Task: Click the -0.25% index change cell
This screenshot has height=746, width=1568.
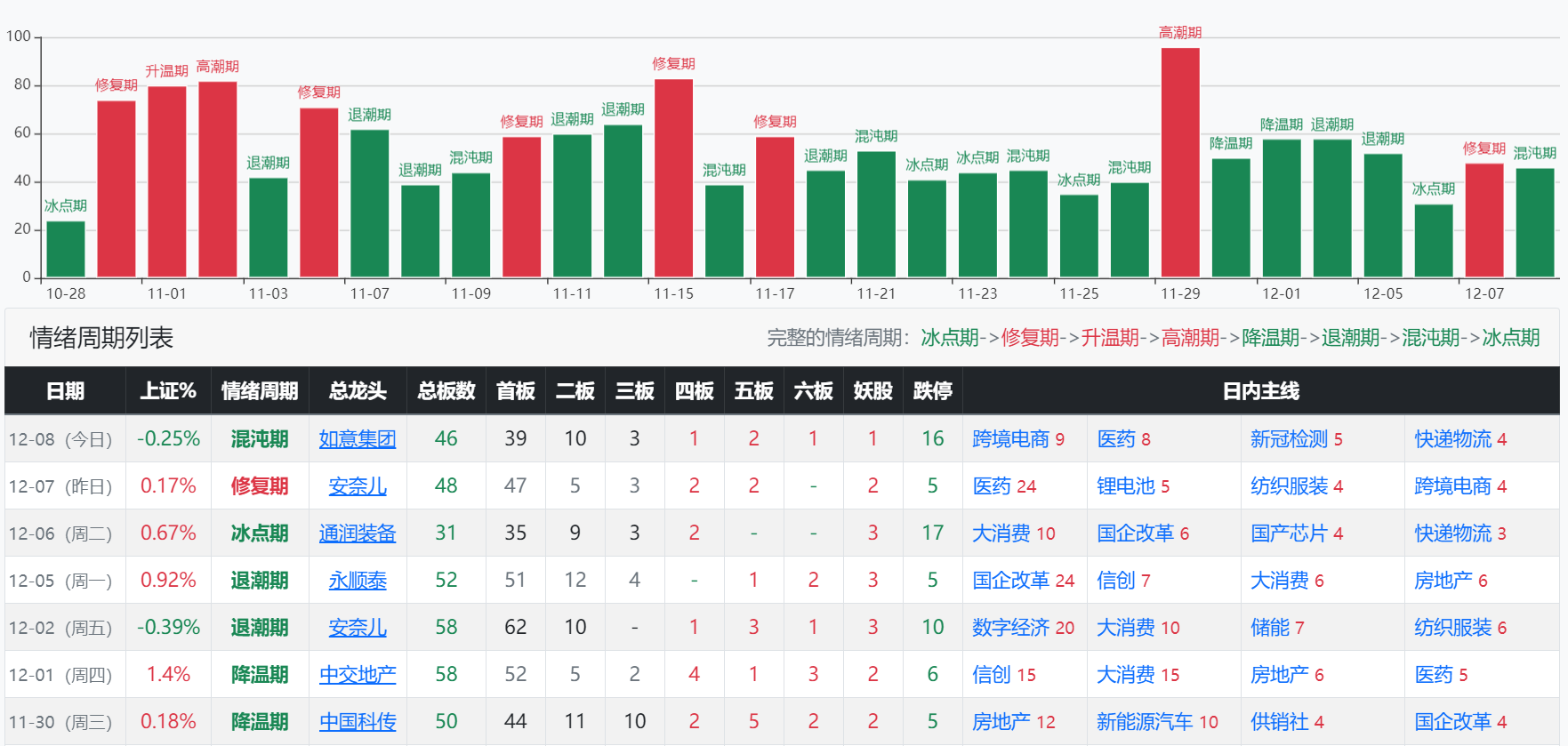Action: pos(168,439)
